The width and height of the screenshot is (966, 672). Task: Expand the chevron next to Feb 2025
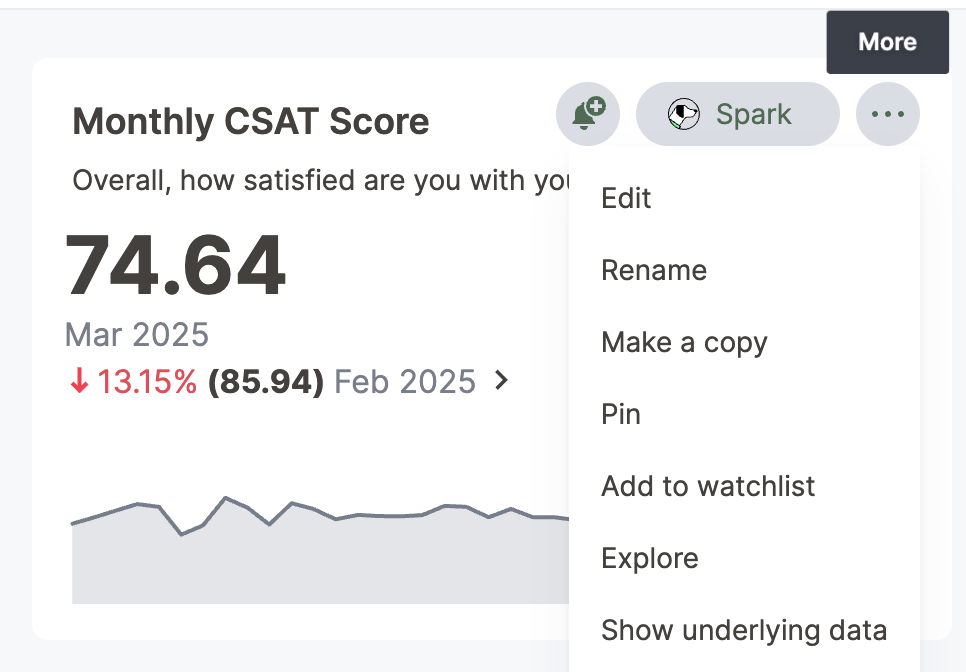click(x=502, y=381)
